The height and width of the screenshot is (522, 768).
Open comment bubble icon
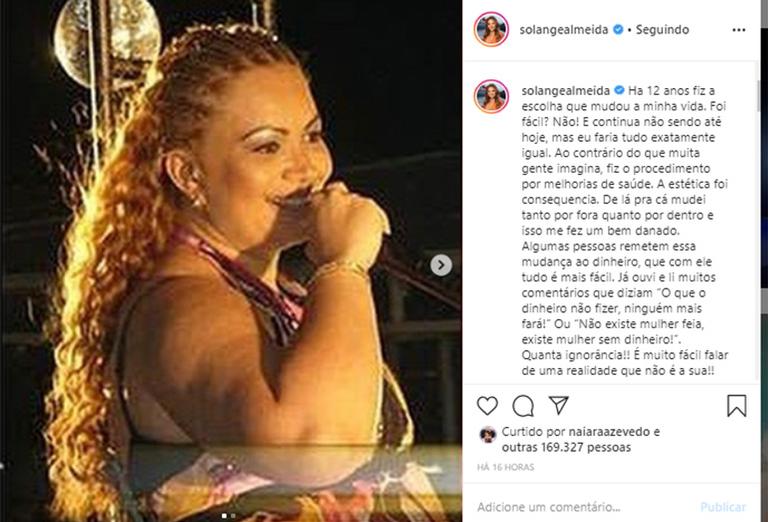523,406
